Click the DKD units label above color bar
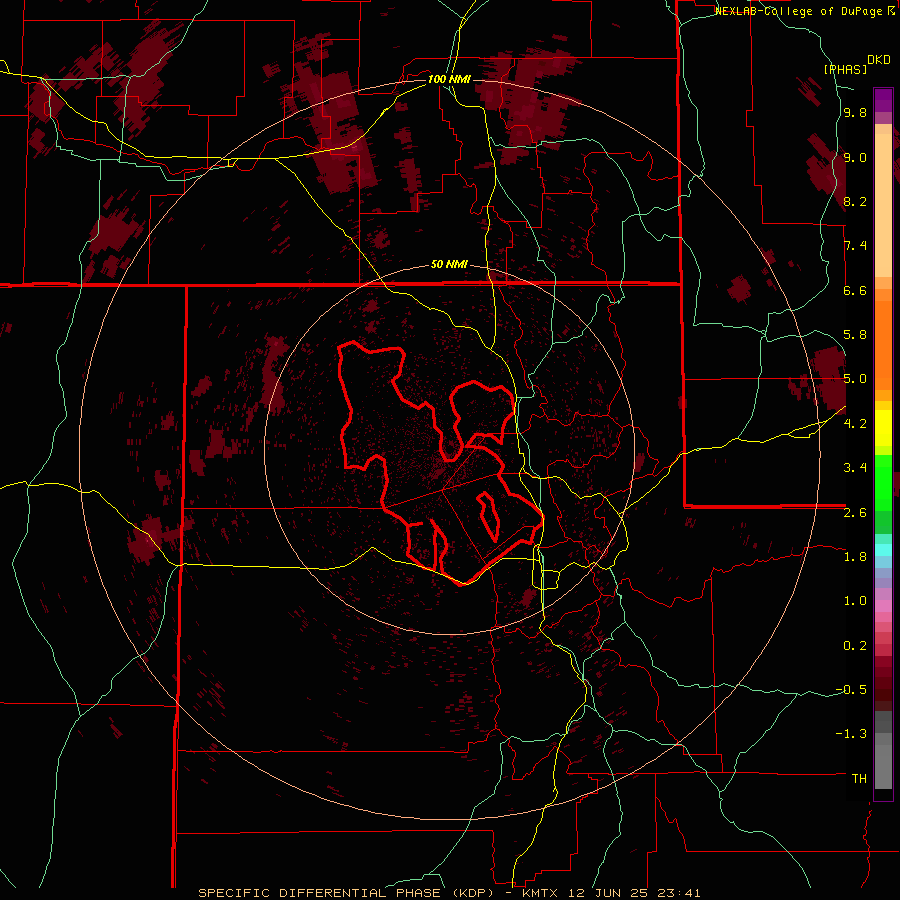 (879, 60)
